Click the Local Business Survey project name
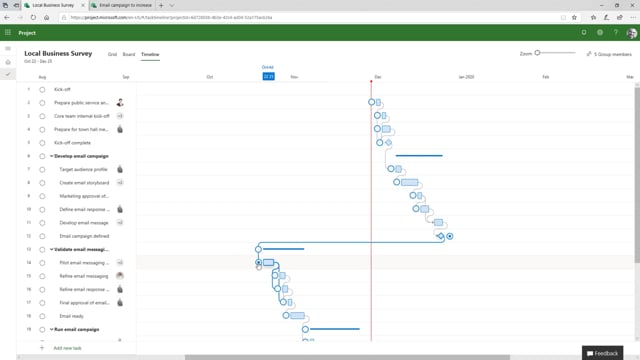This screenshot has width=640, height=360. click(x=58, y=53)
